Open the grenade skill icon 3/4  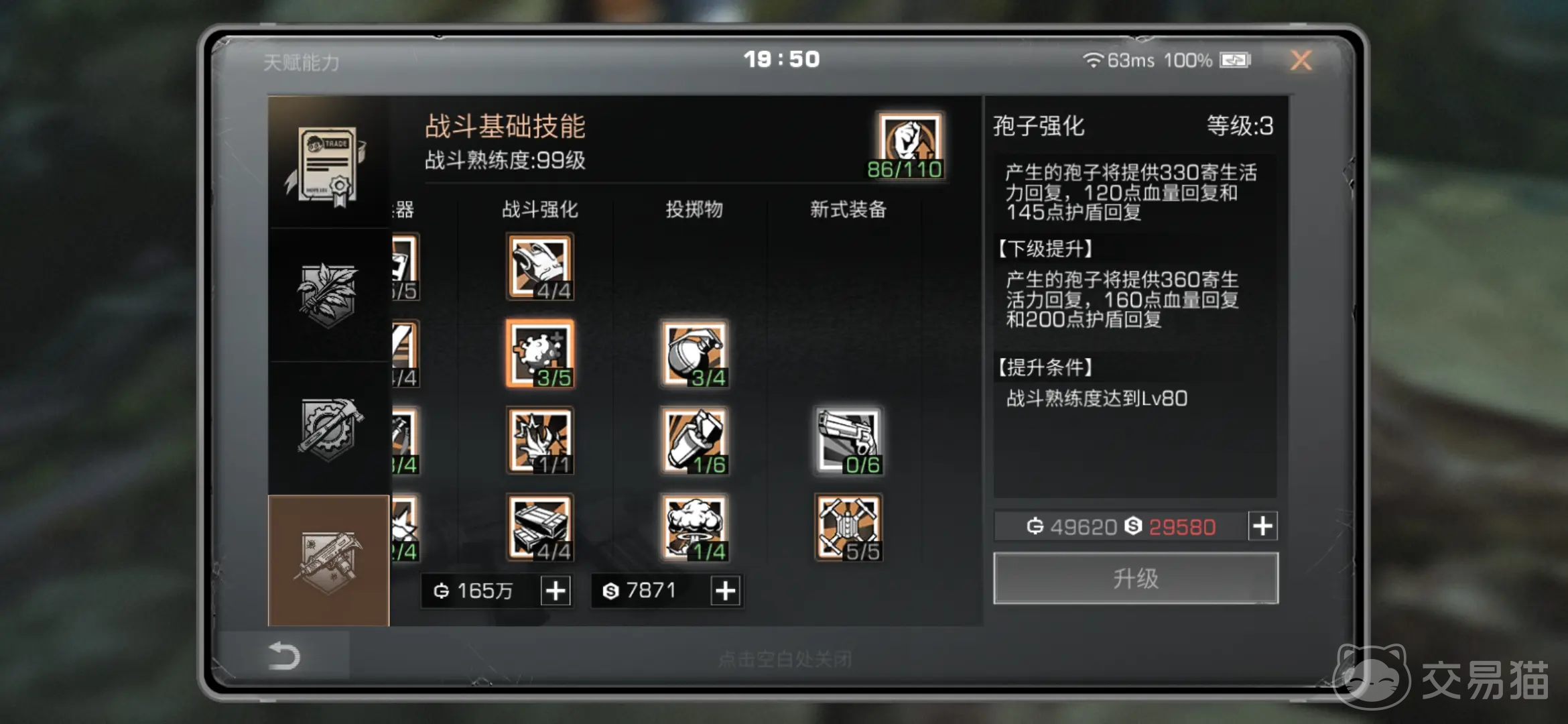[694, 354]
